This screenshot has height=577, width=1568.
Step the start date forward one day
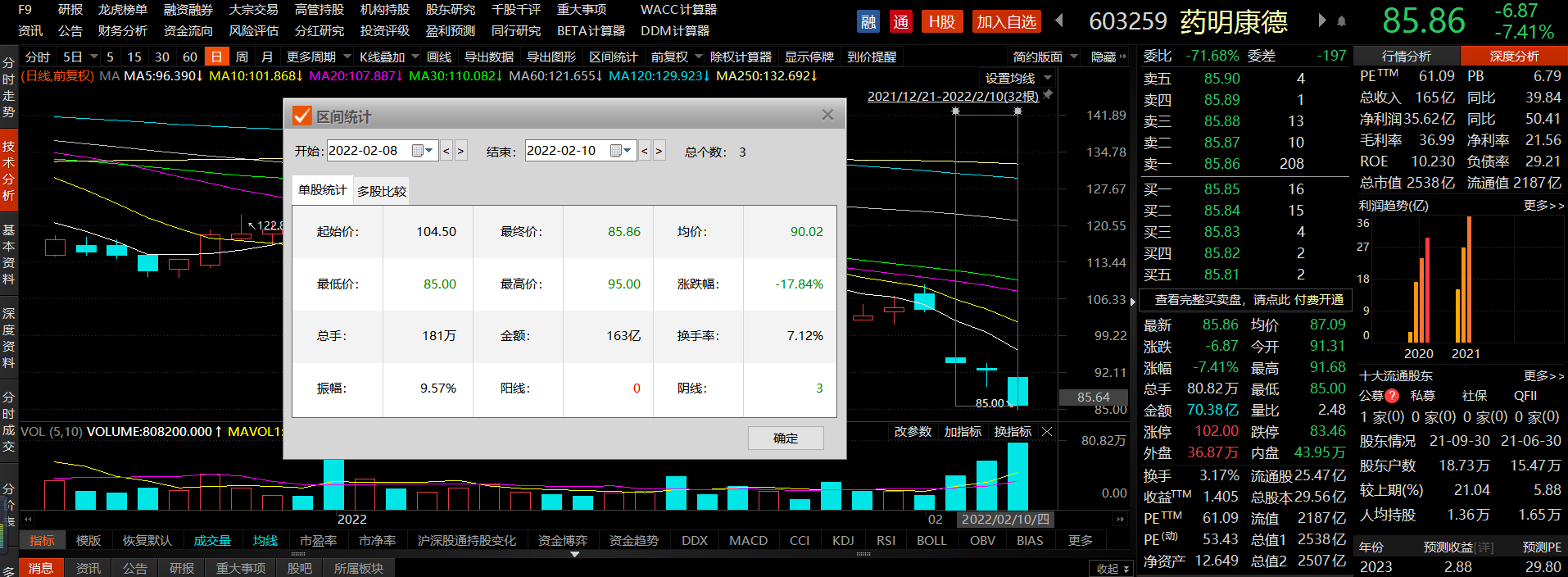click(460, 151)
